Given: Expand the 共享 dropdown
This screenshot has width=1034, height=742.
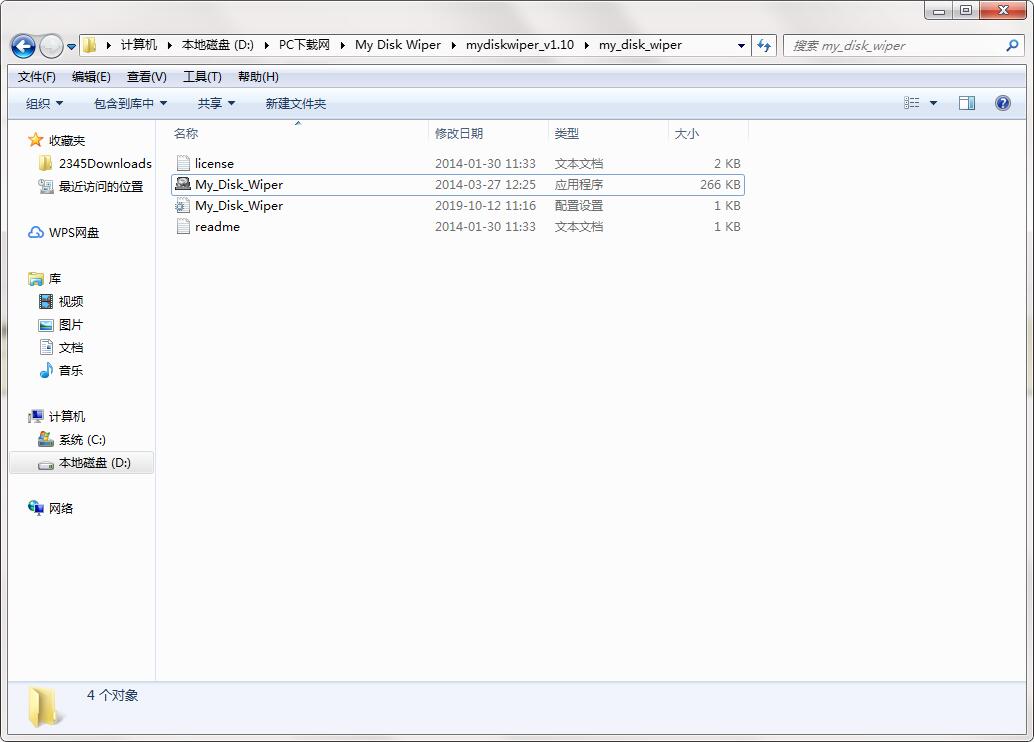Looking at the screenshot, I should coord(216,104).
